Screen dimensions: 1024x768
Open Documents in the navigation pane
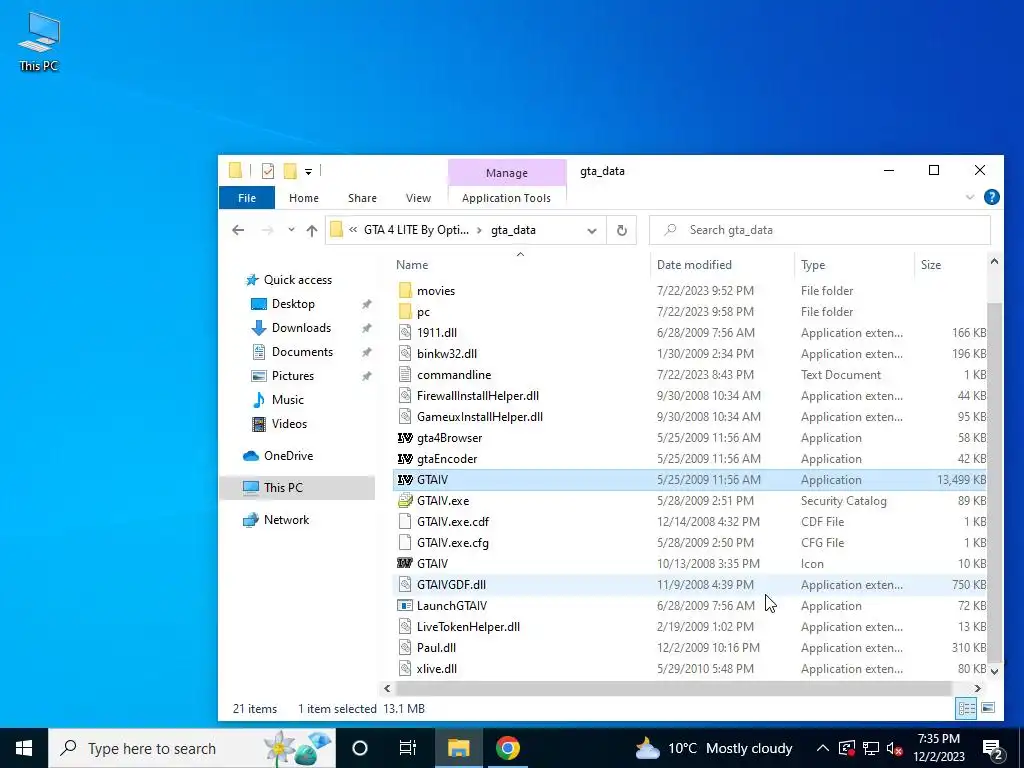pos(302,352)
